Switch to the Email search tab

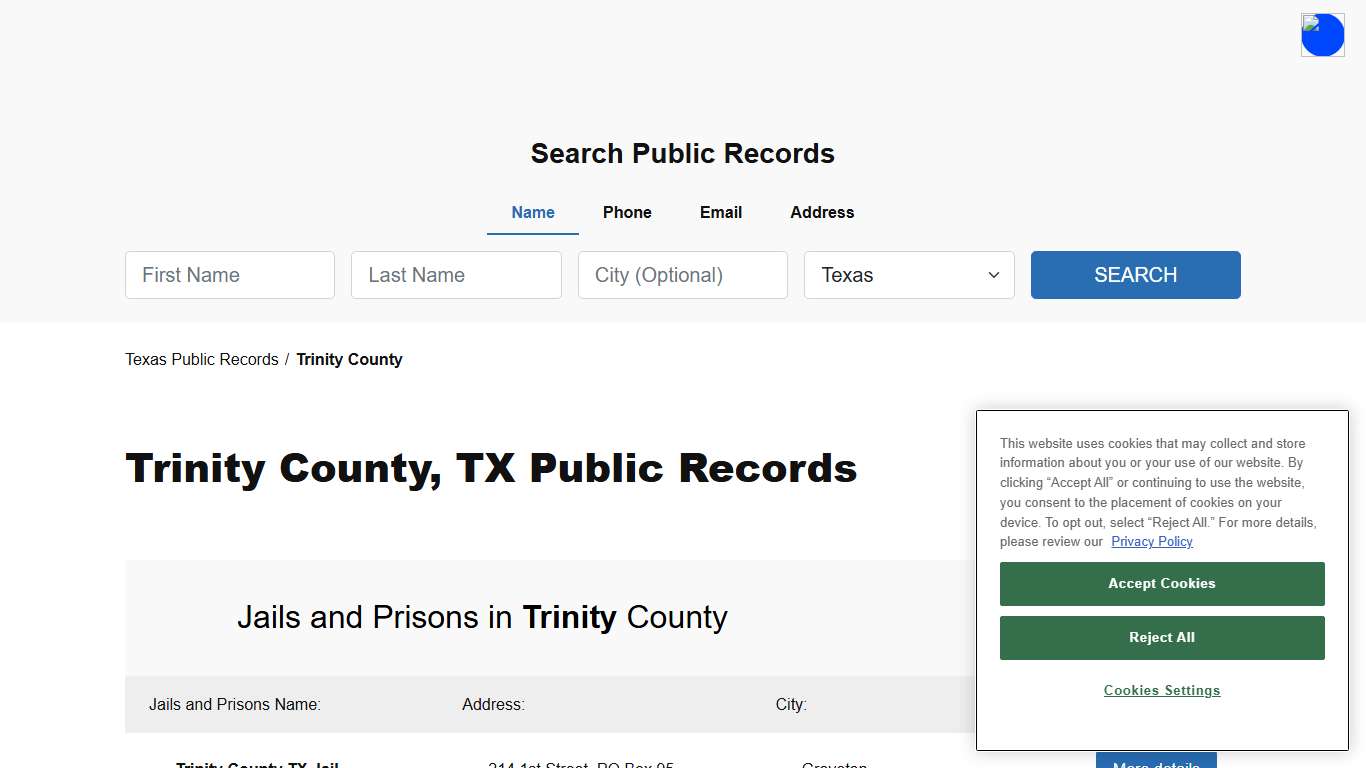(720, 212)
